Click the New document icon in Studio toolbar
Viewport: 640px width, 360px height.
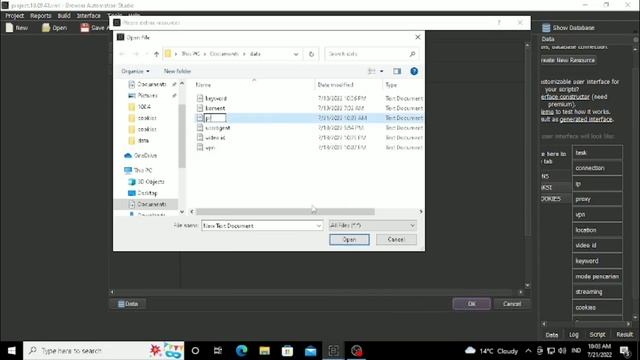point(9,27)
